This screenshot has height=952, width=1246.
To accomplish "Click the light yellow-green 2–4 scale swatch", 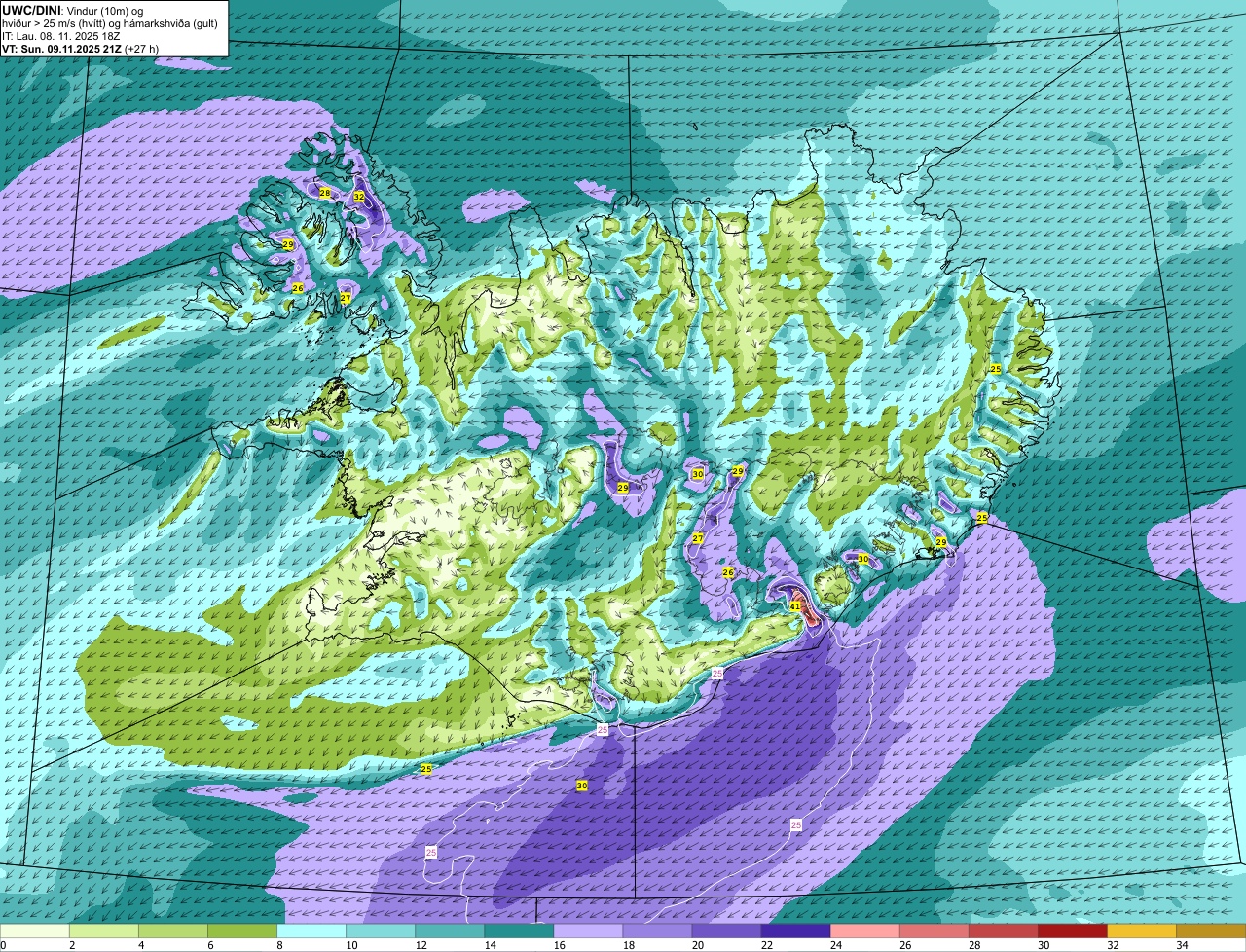I will point(104,932).
